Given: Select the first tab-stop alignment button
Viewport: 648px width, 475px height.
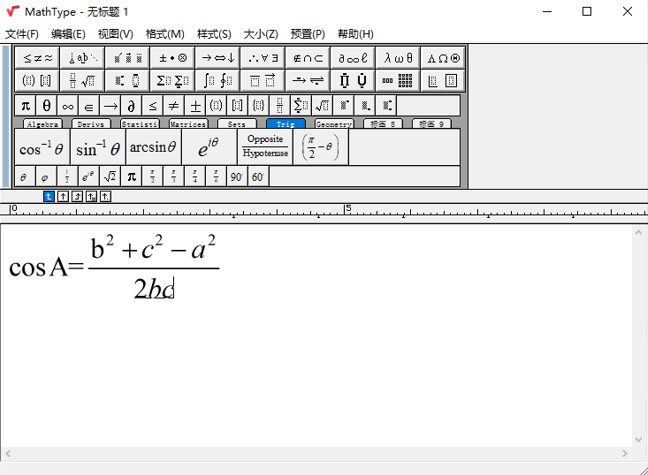Looking at the screenshot, I should (49, 196).
